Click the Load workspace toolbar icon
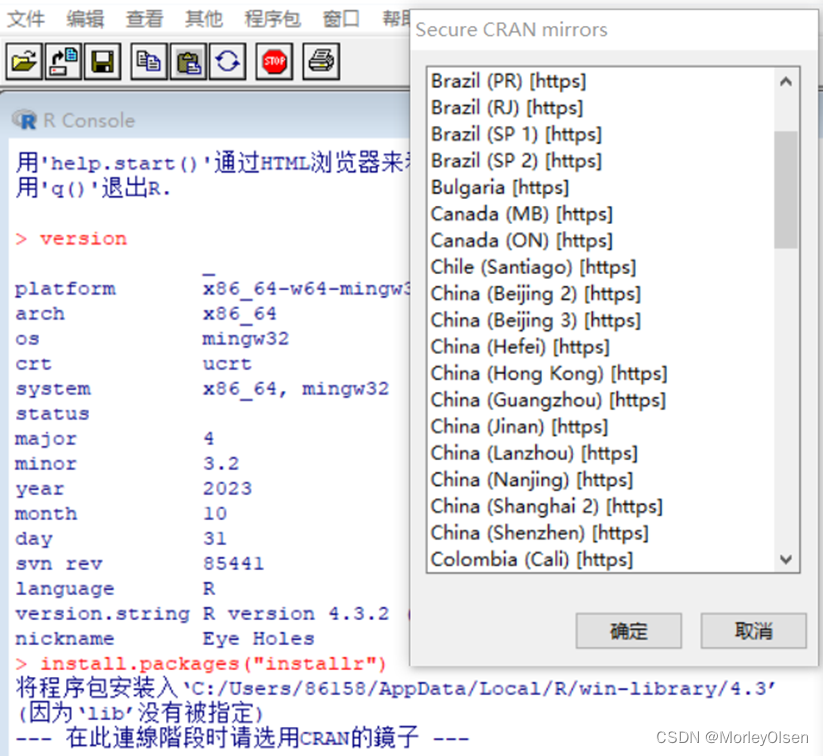823x756 pixels. [63, 61]
